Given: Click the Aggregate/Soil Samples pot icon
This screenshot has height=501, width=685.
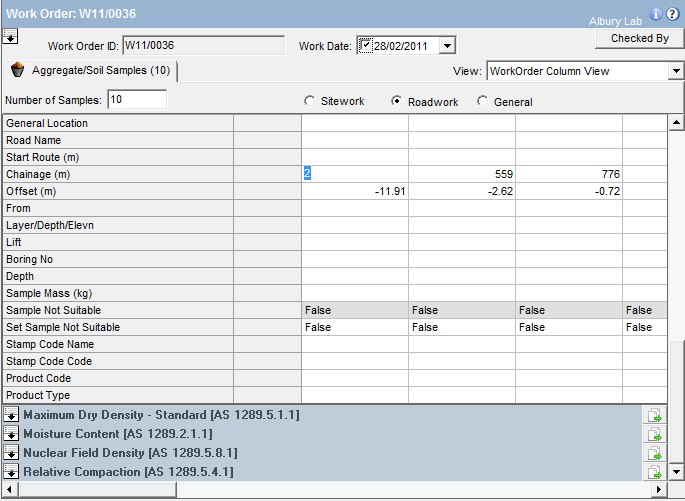Looking at the screenshot, I should [x=17, y=71].
